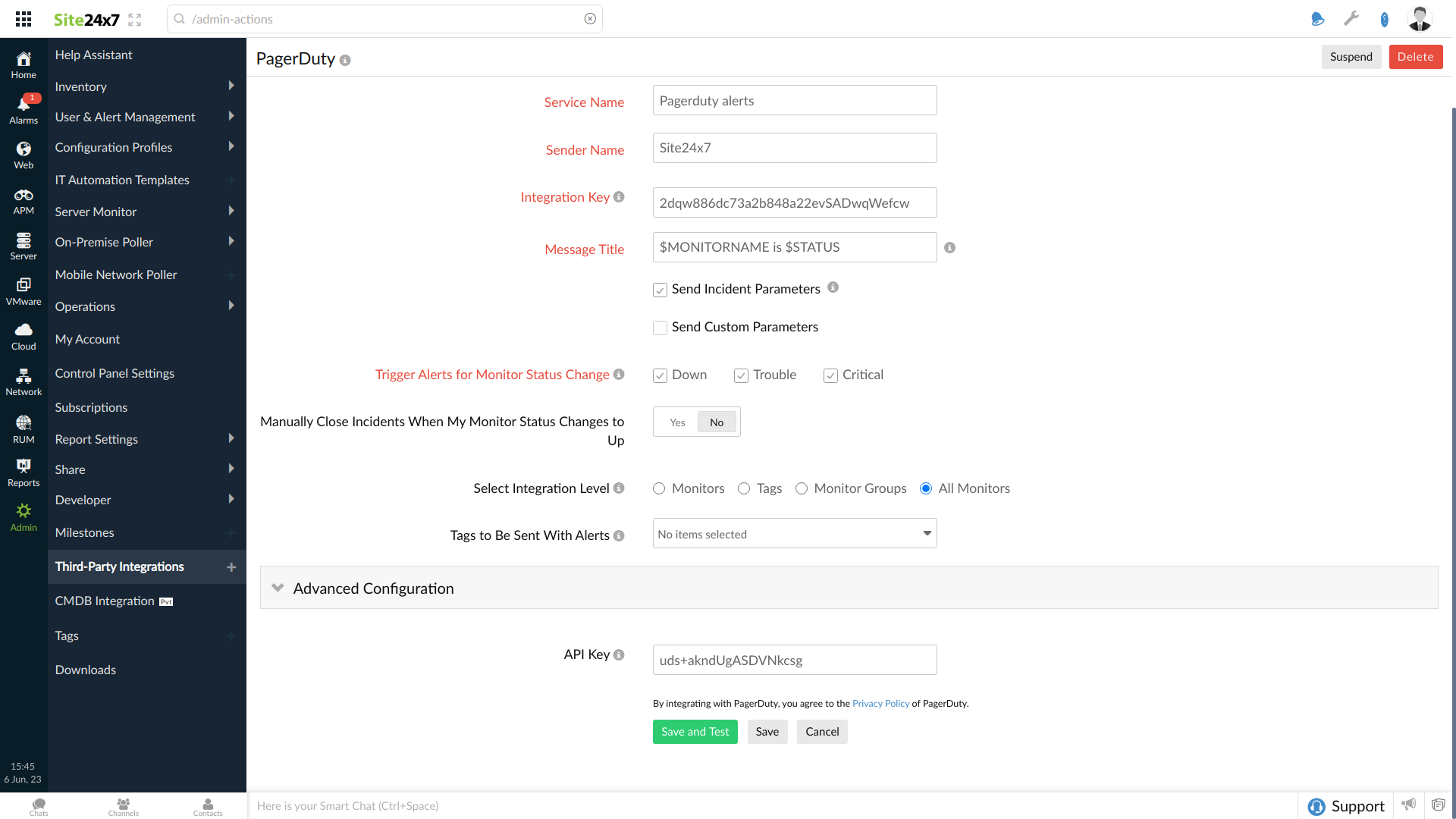Click the wrench tools icon in header
The height and width of the screenshot is (819, 1456).
tap(1351, 19)
